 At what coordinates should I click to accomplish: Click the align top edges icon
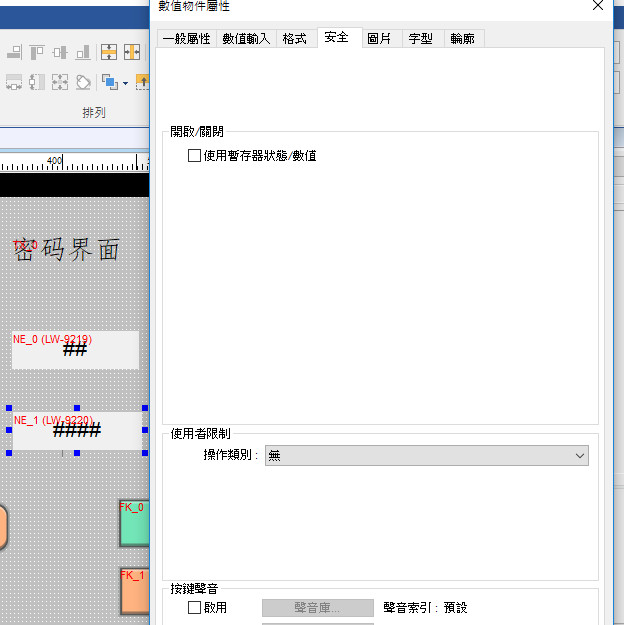[37, 52]
